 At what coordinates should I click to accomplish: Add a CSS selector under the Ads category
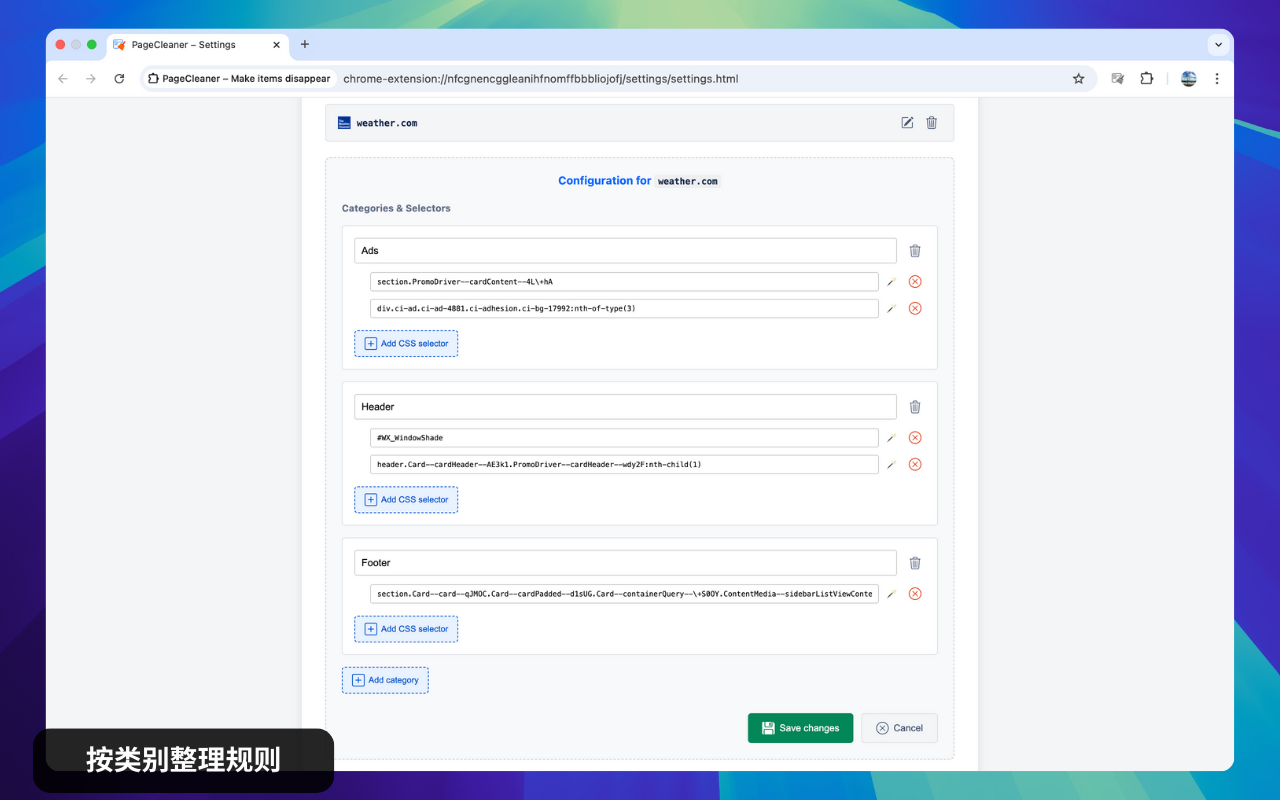[406, 343]
